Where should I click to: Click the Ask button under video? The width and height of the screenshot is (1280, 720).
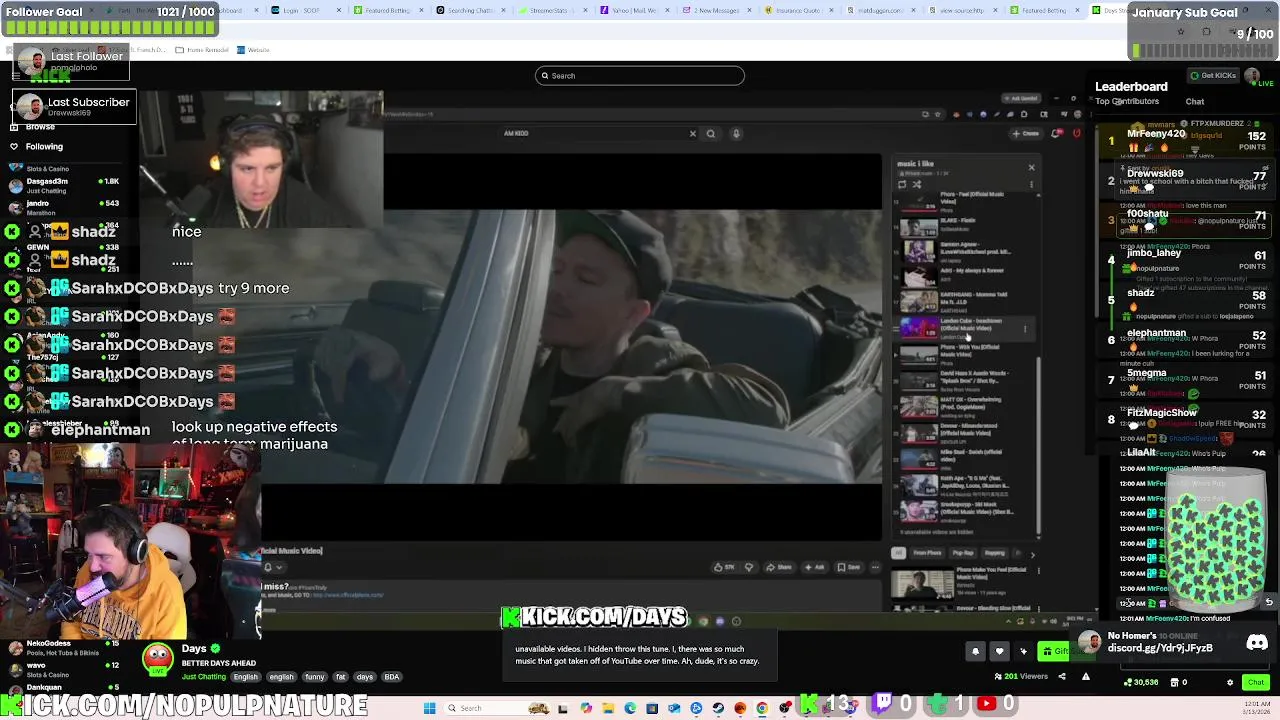point(815,567)
